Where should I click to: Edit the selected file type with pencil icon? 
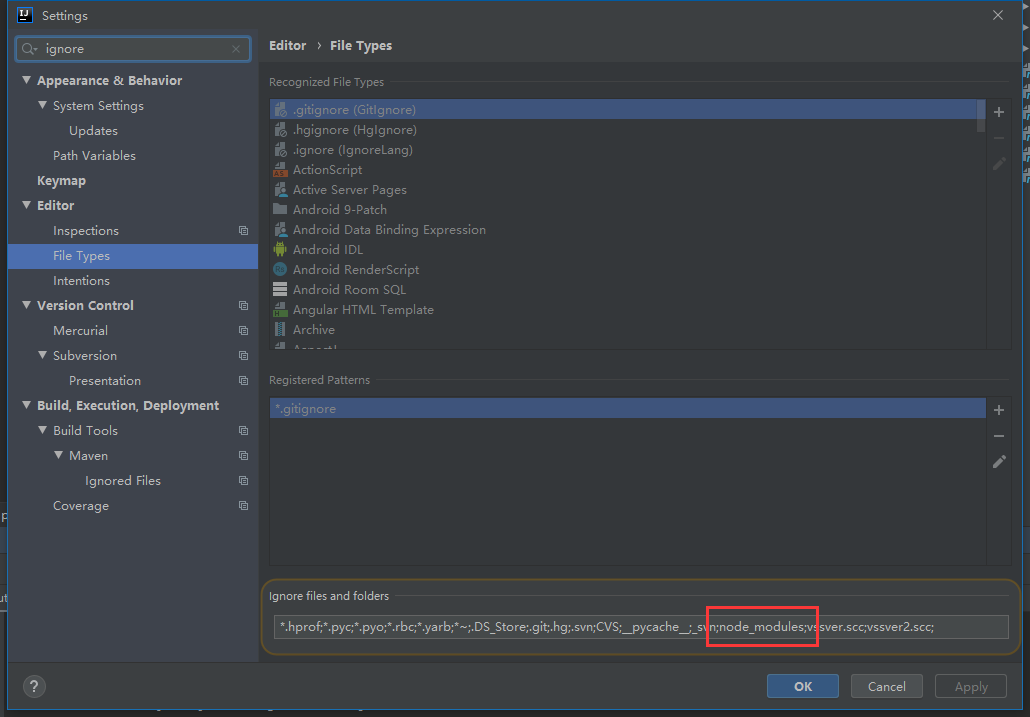(998, 164)
